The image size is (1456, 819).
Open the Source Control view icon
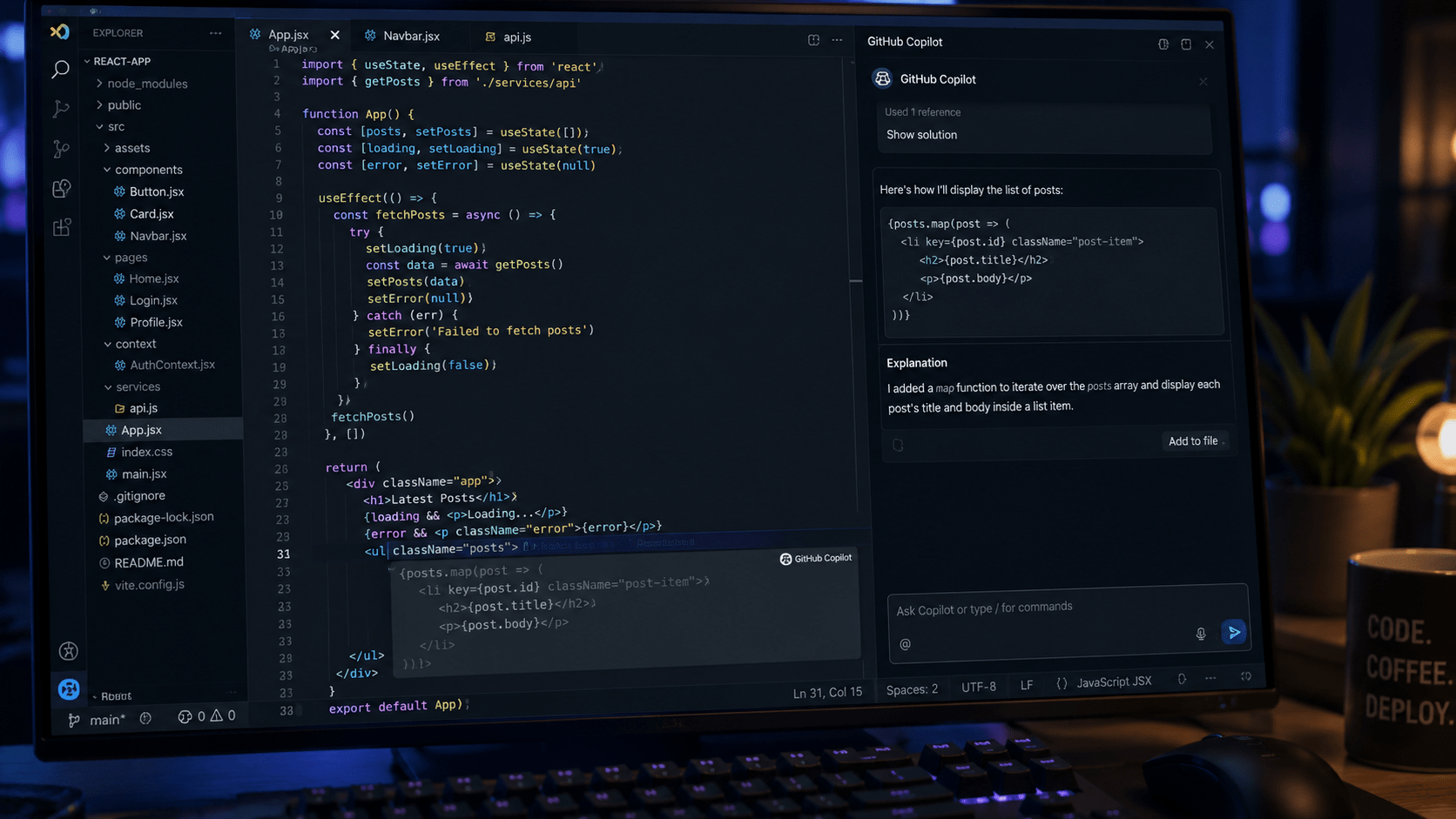click(x=61, y=149)
